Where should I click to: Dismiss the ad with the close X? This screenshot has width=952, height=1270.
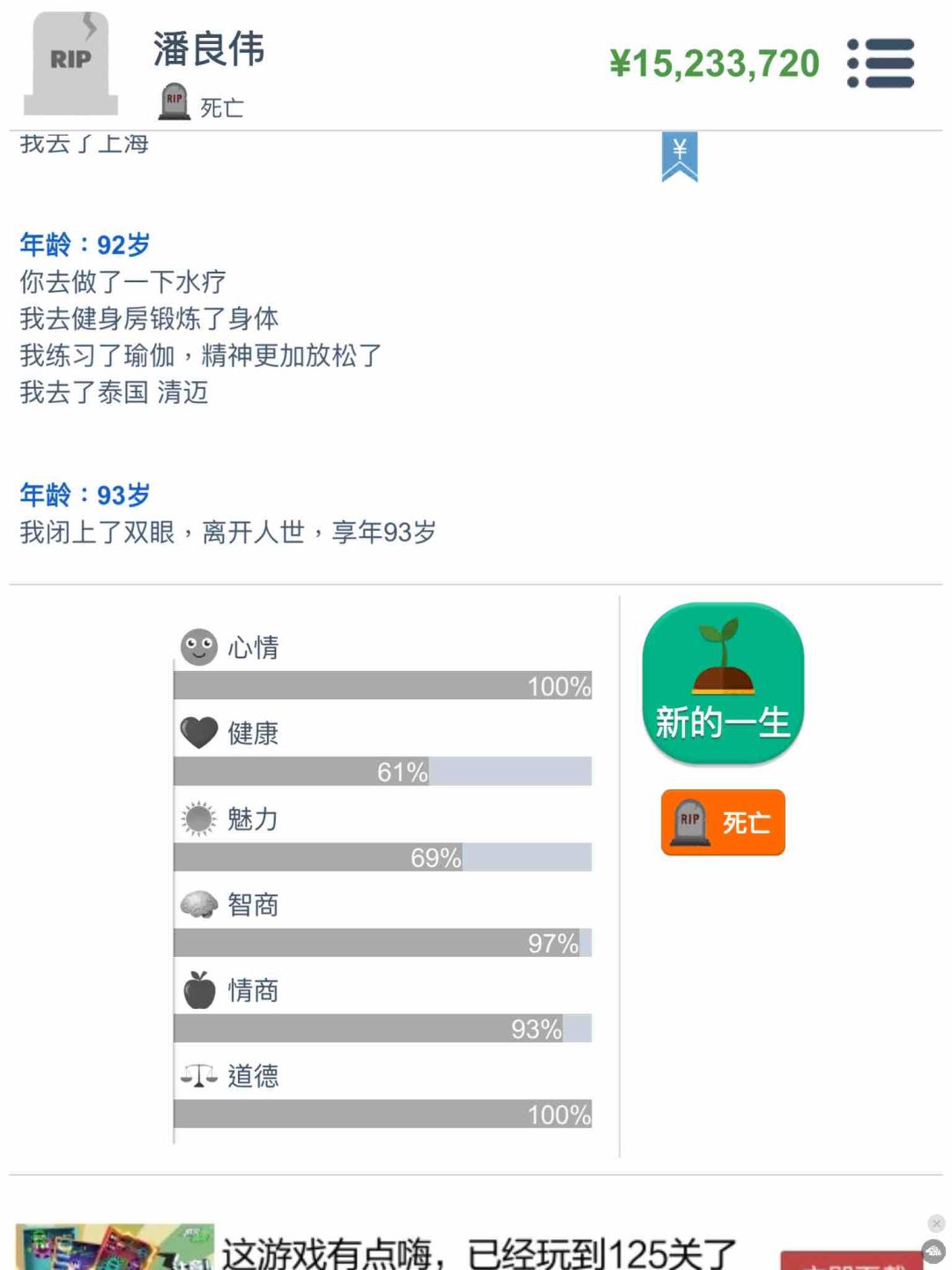936,1223
